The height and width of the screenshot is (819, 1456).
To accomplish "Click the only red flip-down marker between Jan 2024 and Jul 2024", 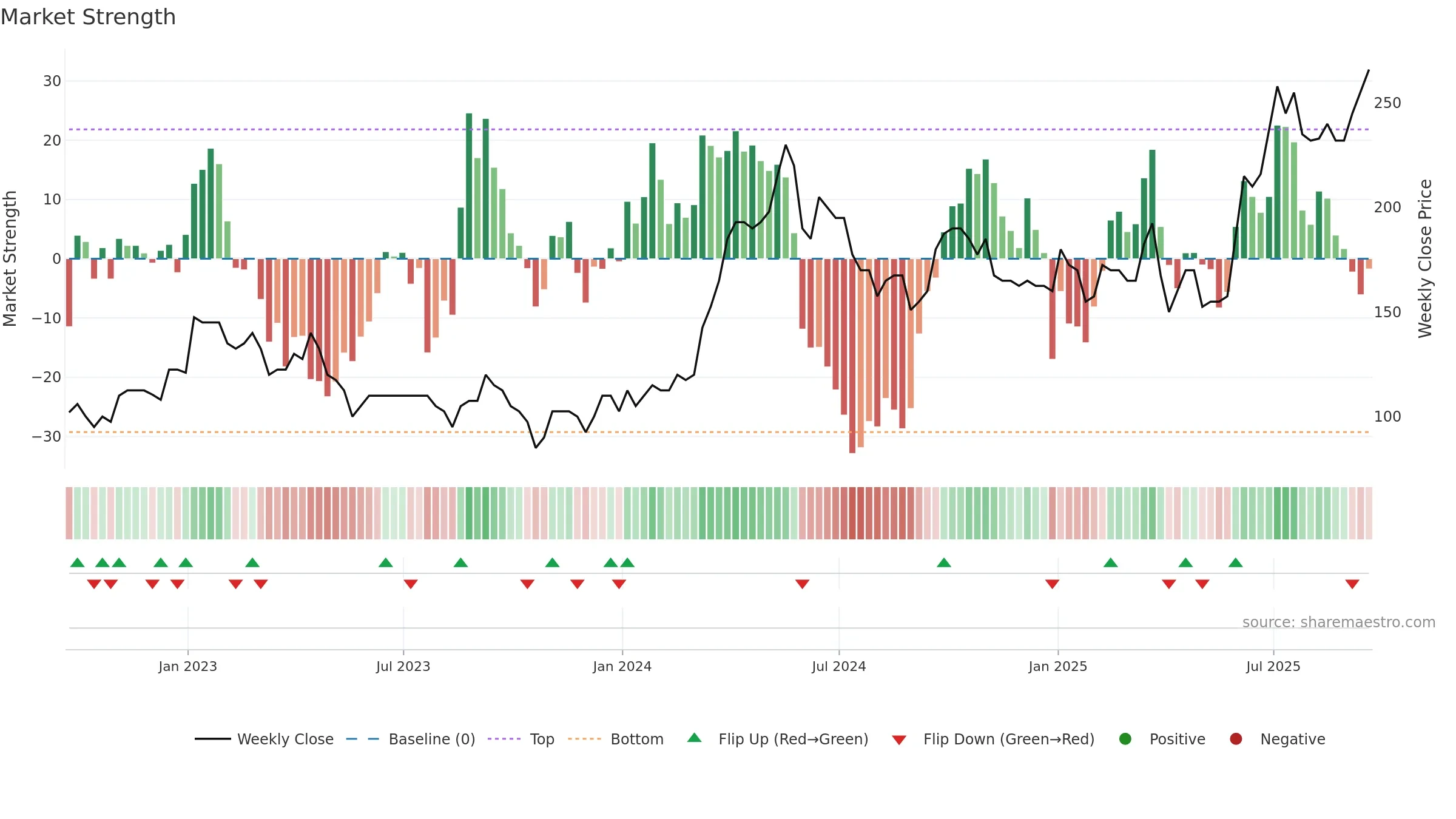I will coord(802,584).
